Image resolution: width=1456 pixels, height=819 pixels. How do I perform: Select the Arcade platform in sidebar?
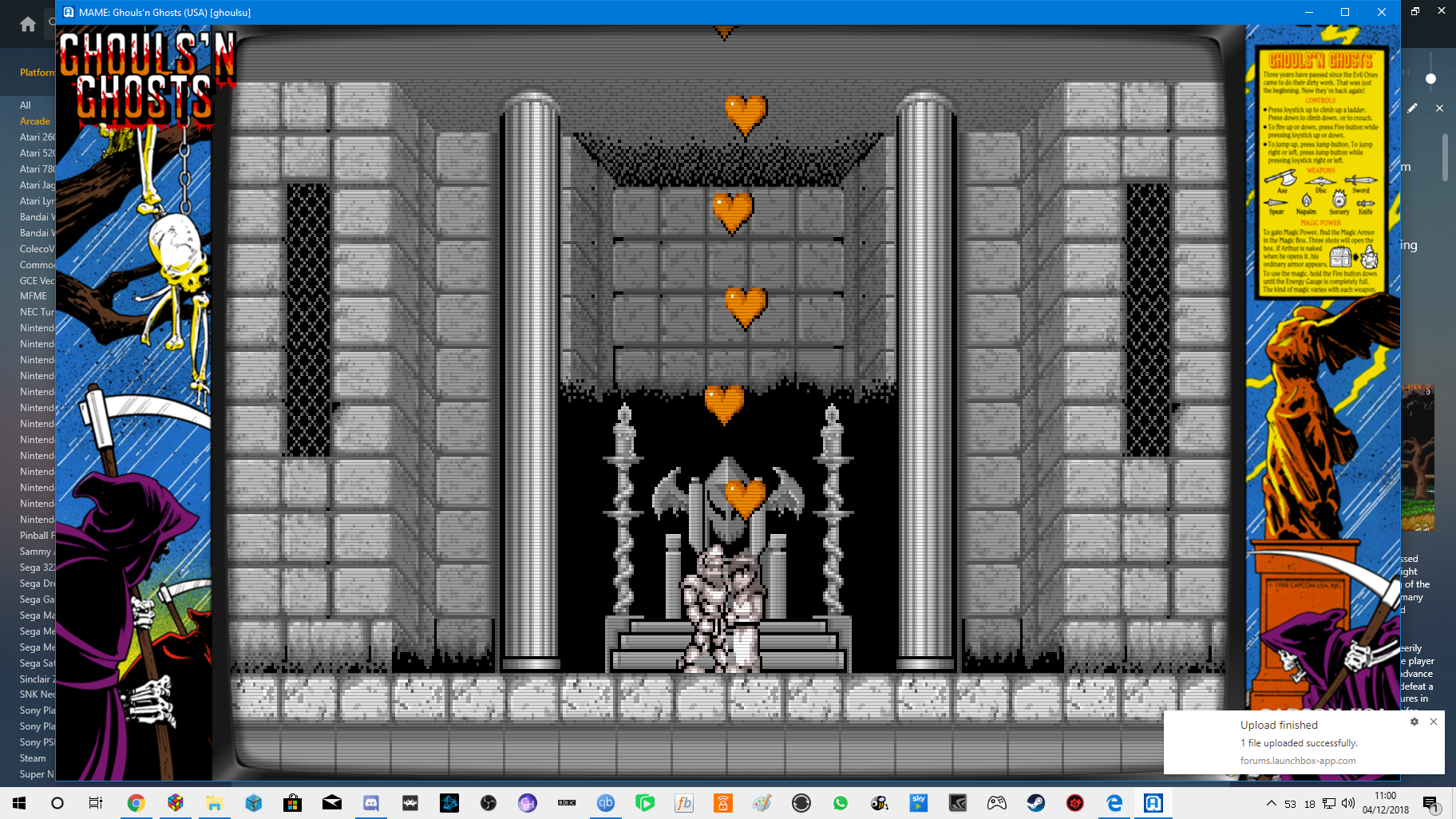(x=35, y=121)
